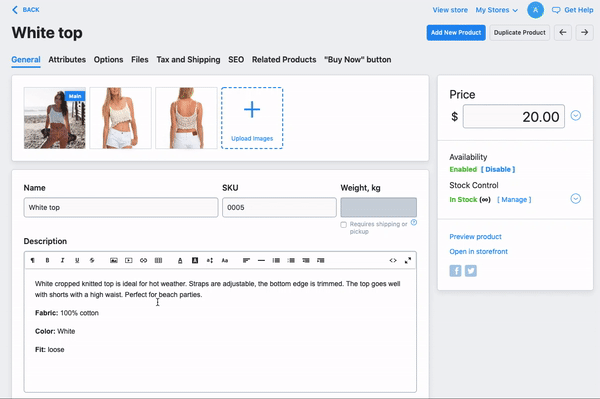The image size is (600, 399).
Task: Insert an image into the description
Action: [114, 261]
